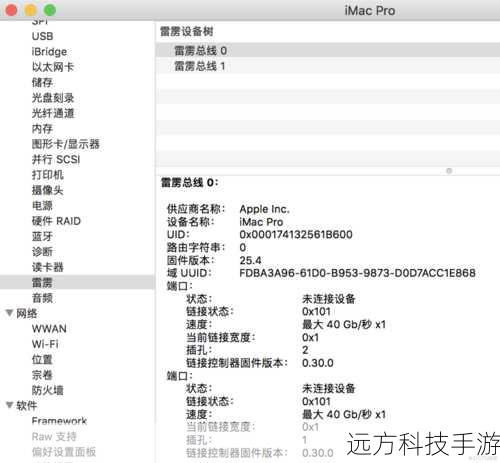This screenshot has width=500, height=463.
Task: Zoom the window with green button
Action: (50, 10)
